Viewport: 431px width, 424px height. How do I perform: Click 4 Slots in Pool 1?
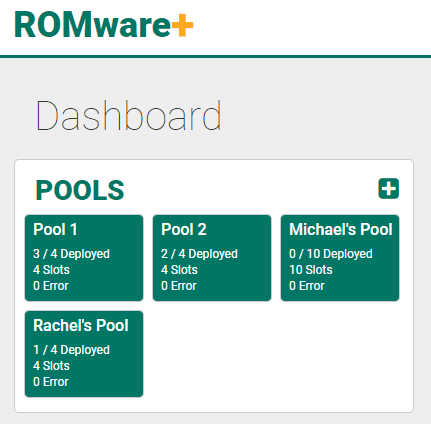coord(51,270)
